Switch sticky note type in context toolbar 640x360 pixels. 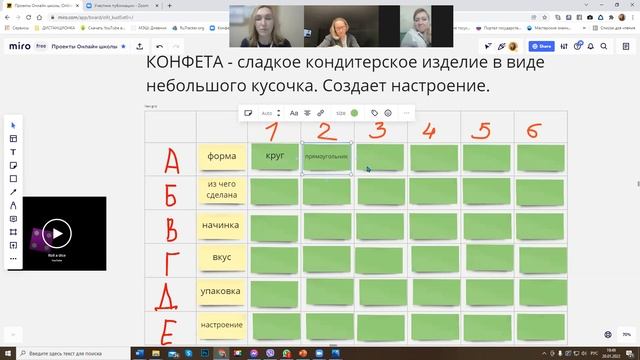coord(248,113)
